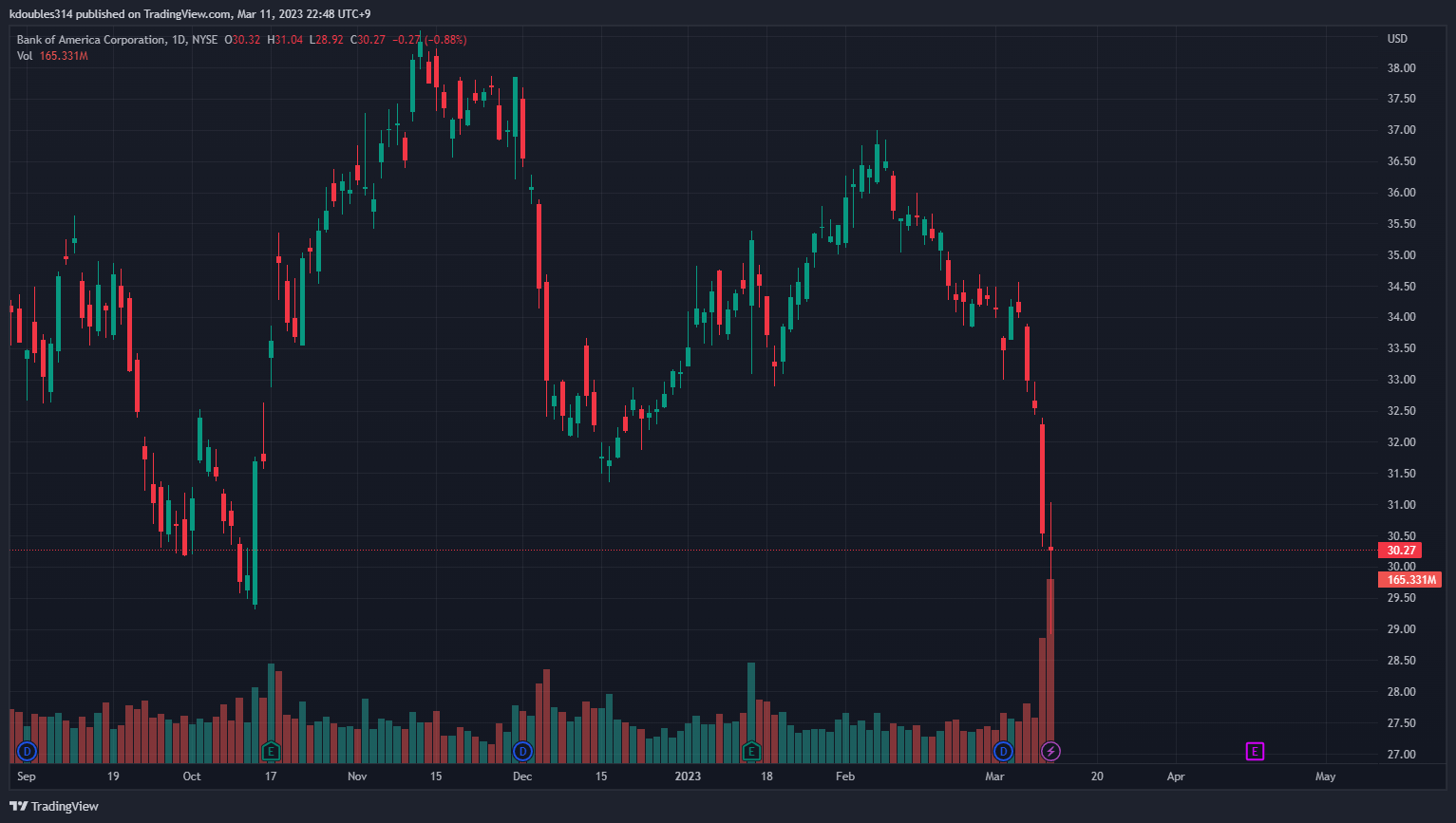
Task: Click the 37.50 price axis label
Action: [x=1401, y=99]
